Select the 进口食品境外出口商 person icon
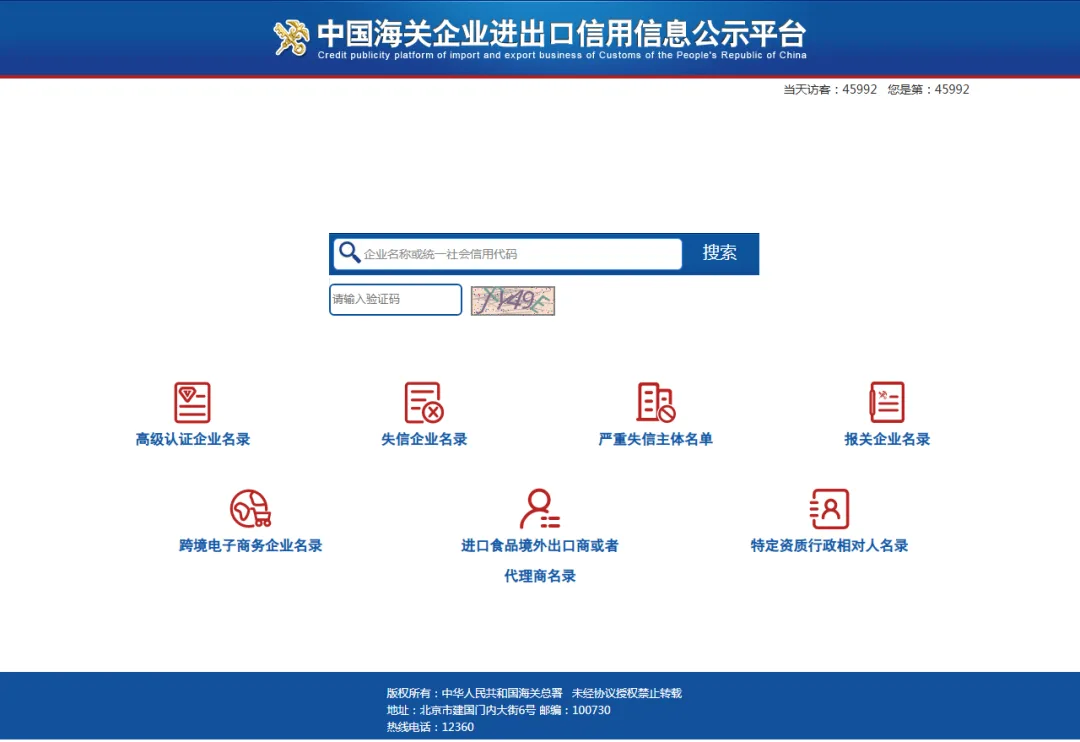Image resolution: width=1080 pixels, height=742 pixels. tap(540, 509)
